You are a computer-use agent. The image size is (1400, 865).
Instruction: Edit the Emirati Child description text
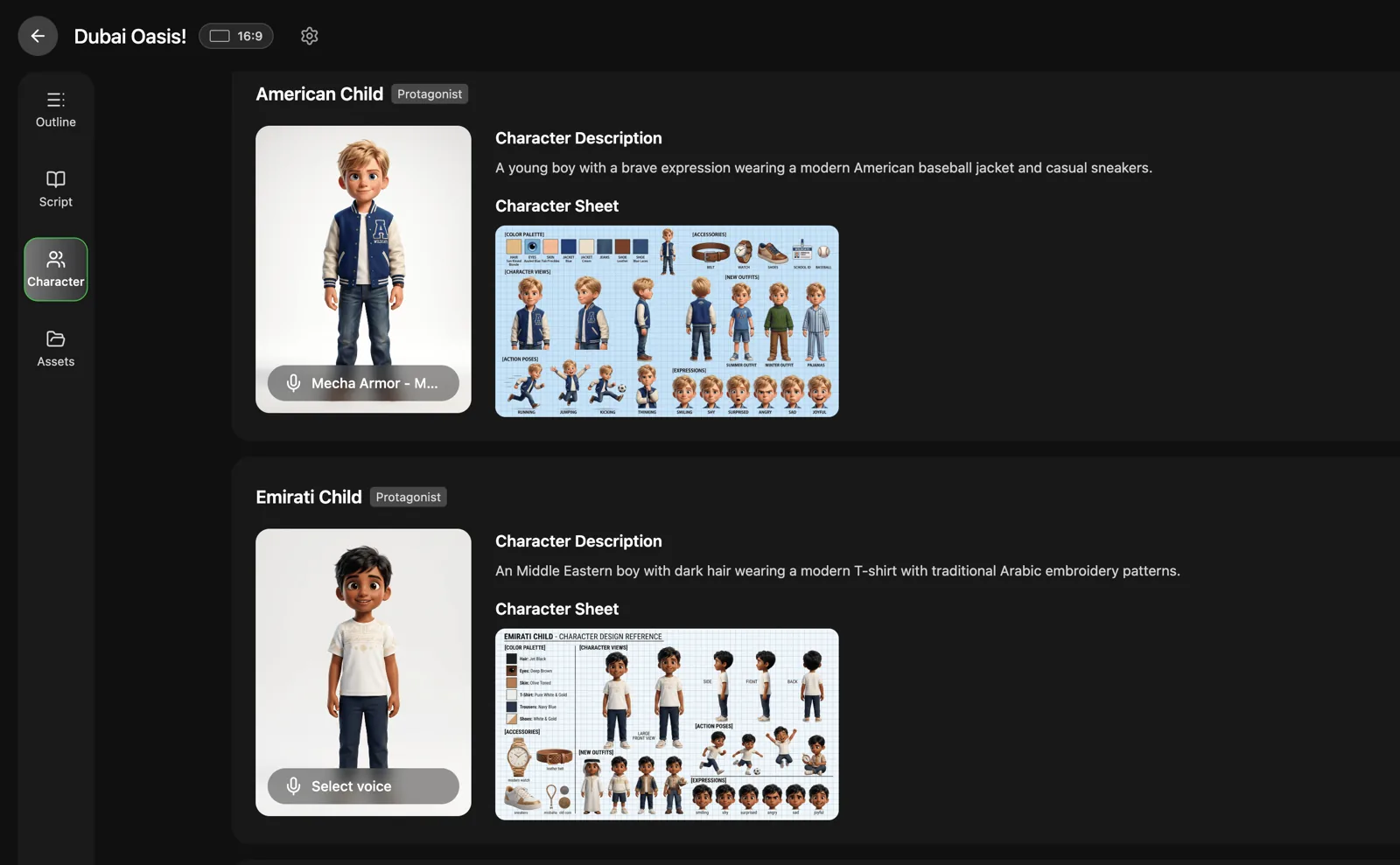coord(836,571)
